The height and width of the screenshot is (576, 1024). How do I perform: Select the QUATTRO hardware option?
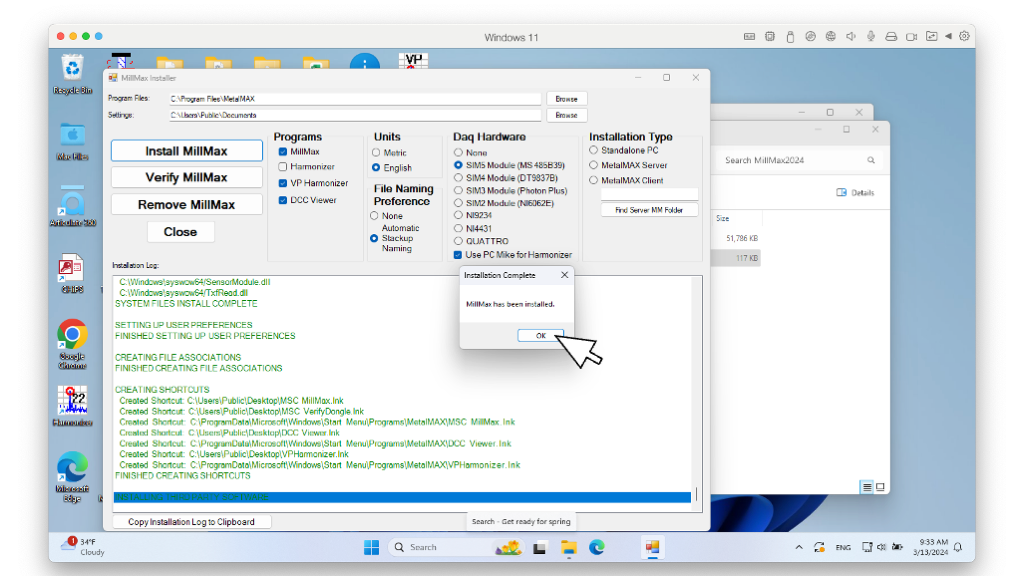[458, 241]
